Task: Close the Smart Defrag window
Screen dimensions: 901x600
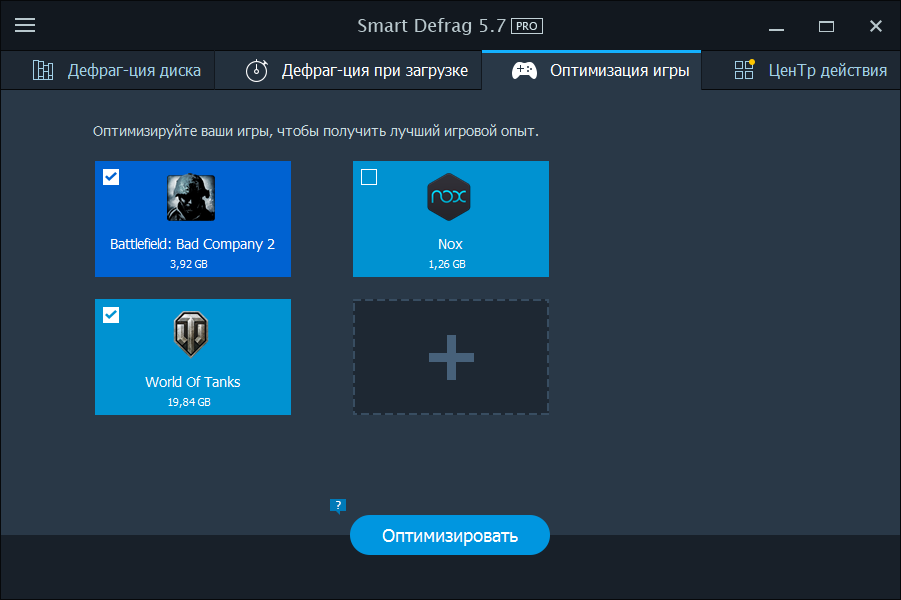Action: click(876, 26)
